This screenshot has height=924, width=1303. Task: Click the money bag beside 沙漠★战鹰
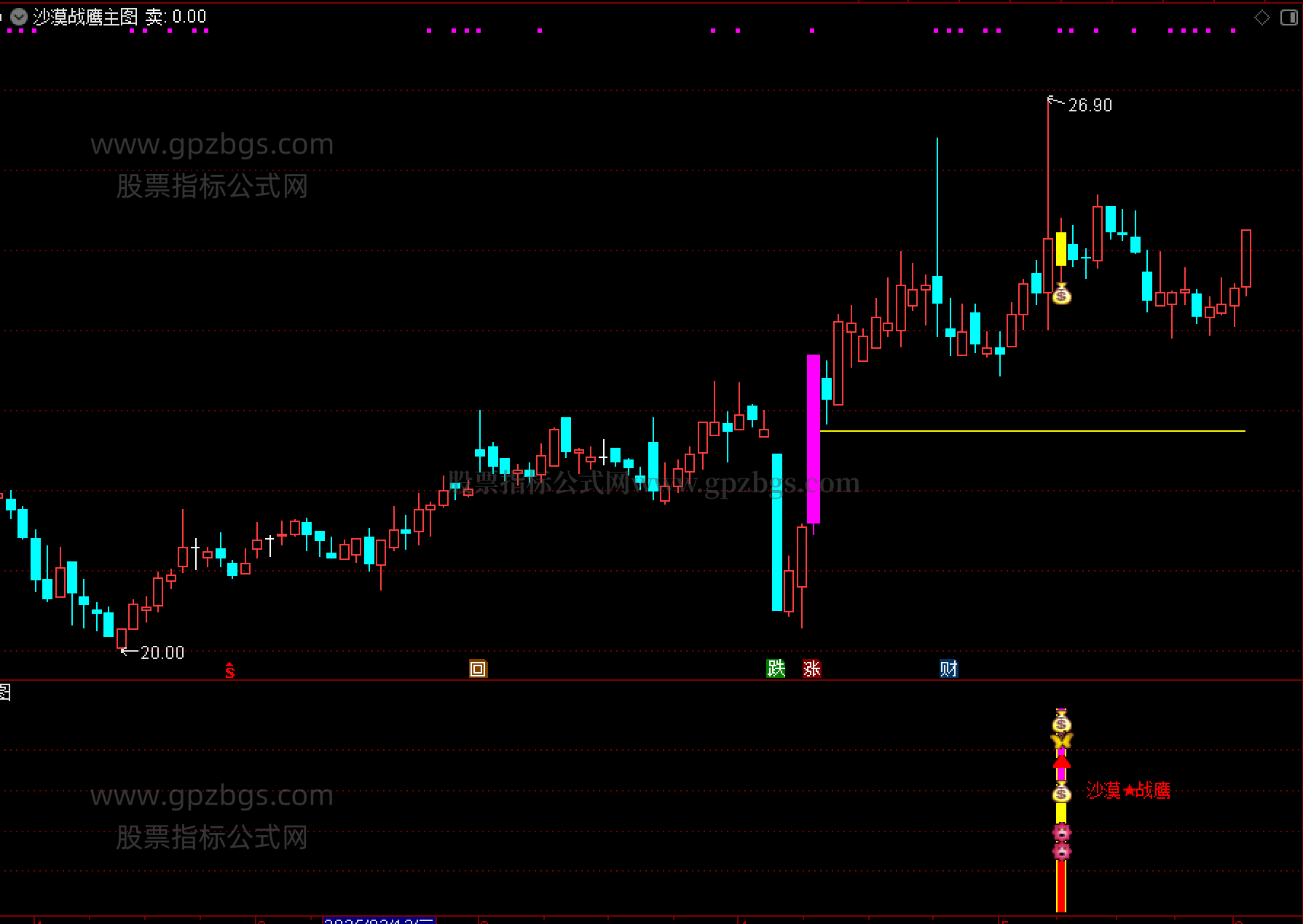(x=1061, y=793)
